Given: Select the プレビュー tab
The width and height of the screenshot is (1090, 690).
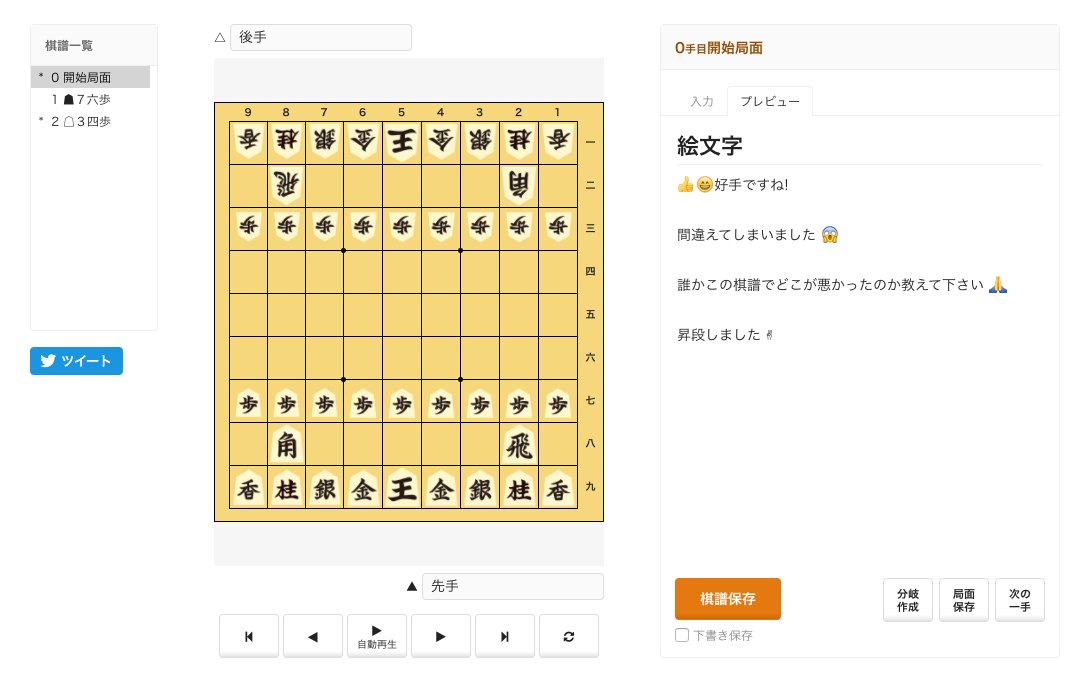Looking at the screenshot, I should 769,101.
